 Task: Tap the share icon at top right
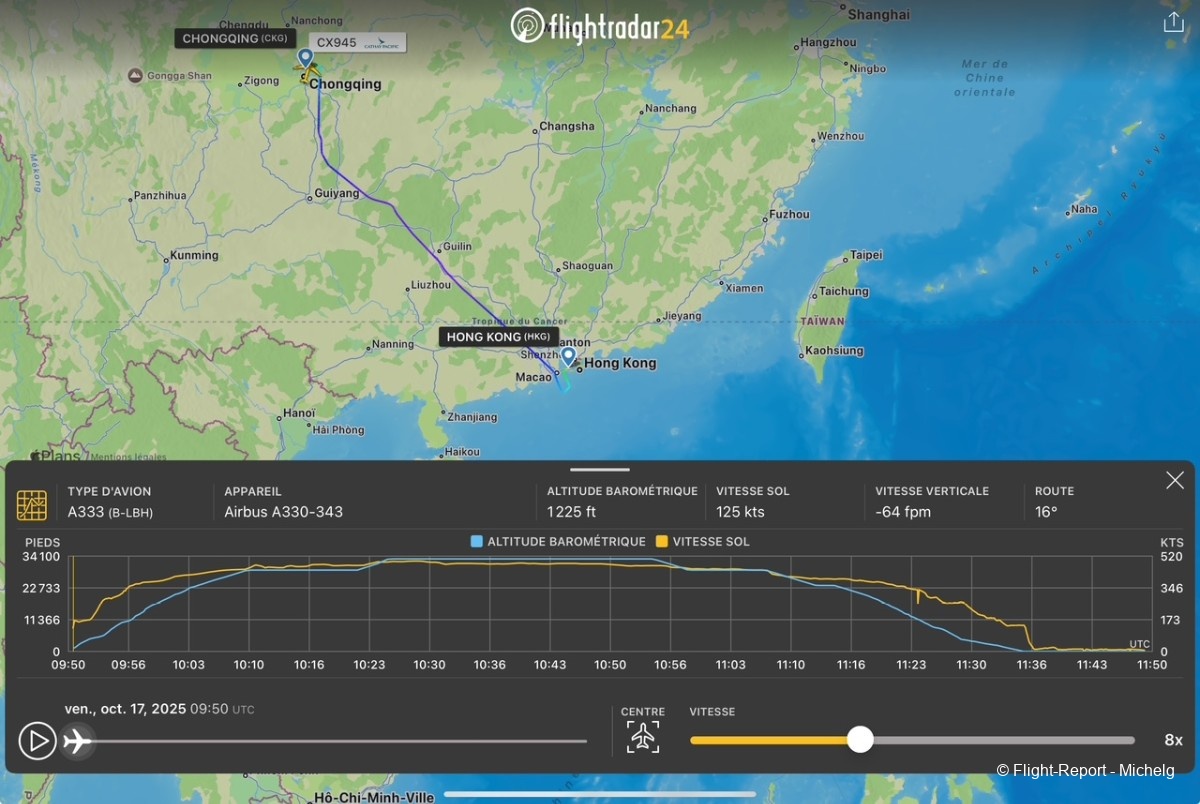coord(1173,23)
